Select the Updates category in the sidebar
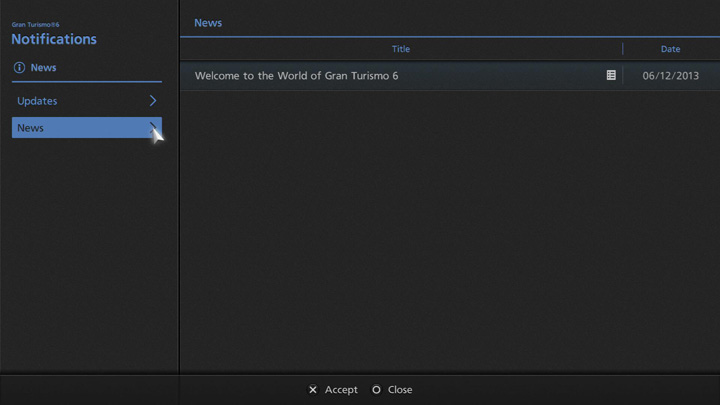 38,101
